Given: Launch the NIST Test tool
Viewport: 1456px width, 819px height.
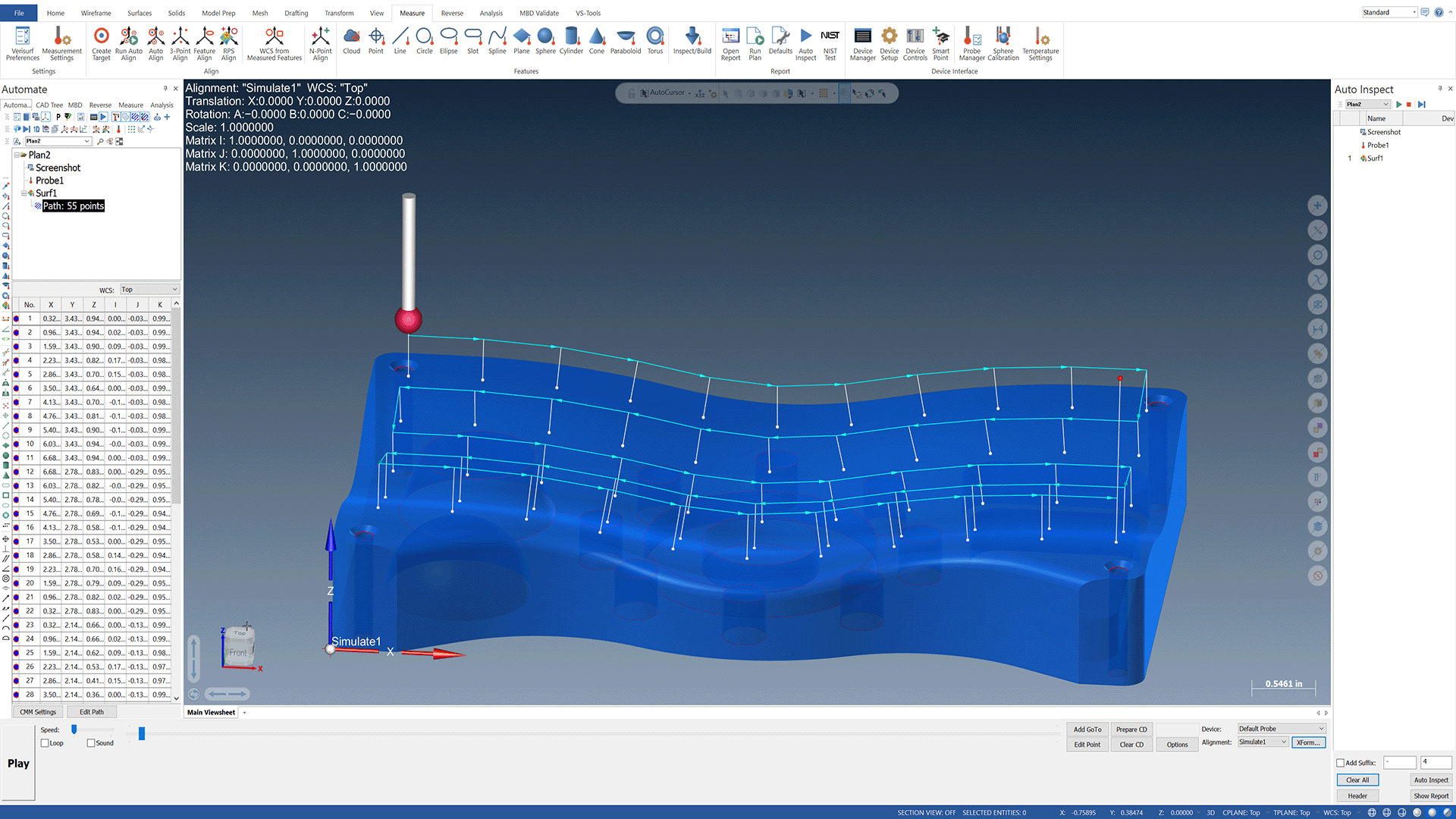Looking at the screenshot, I should tap(830, 44).
